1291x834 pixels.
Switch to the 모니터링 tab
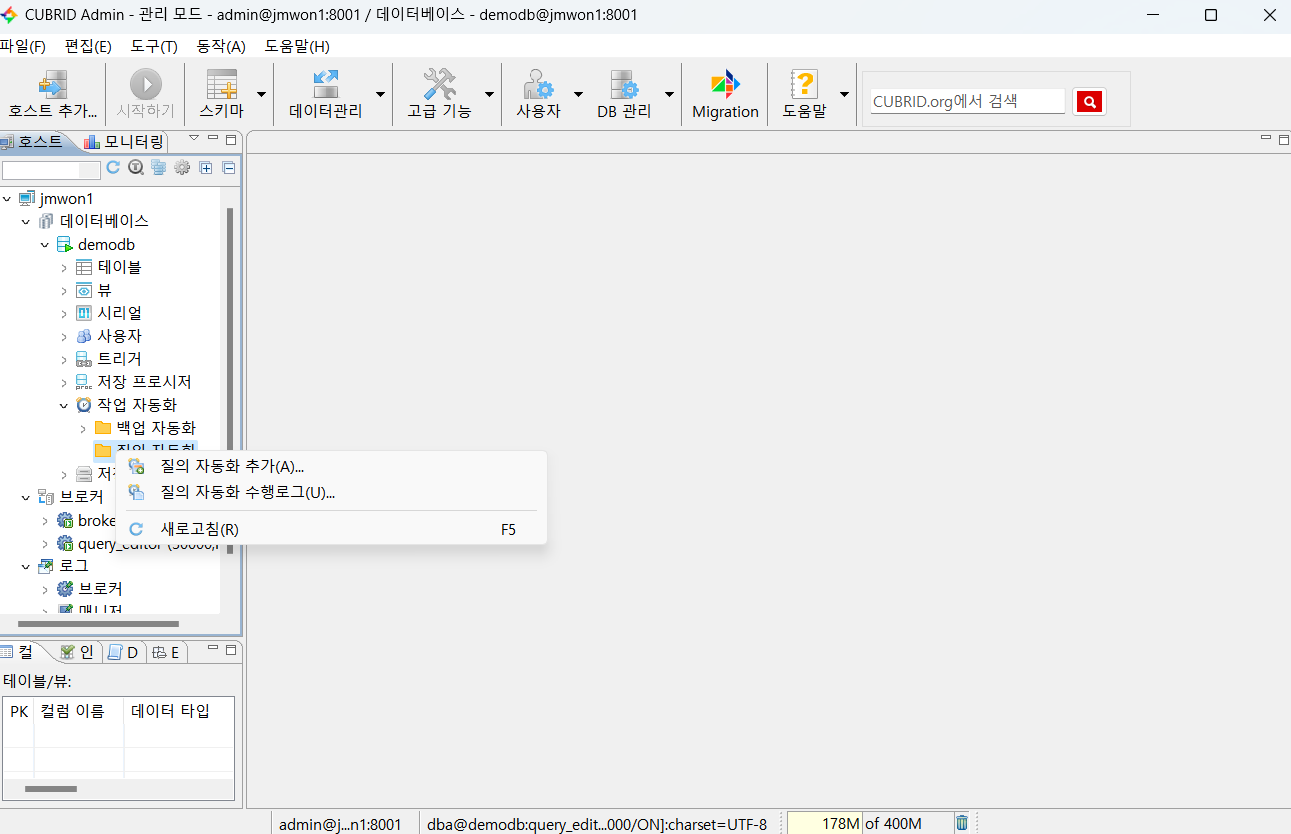pos(125,142)
